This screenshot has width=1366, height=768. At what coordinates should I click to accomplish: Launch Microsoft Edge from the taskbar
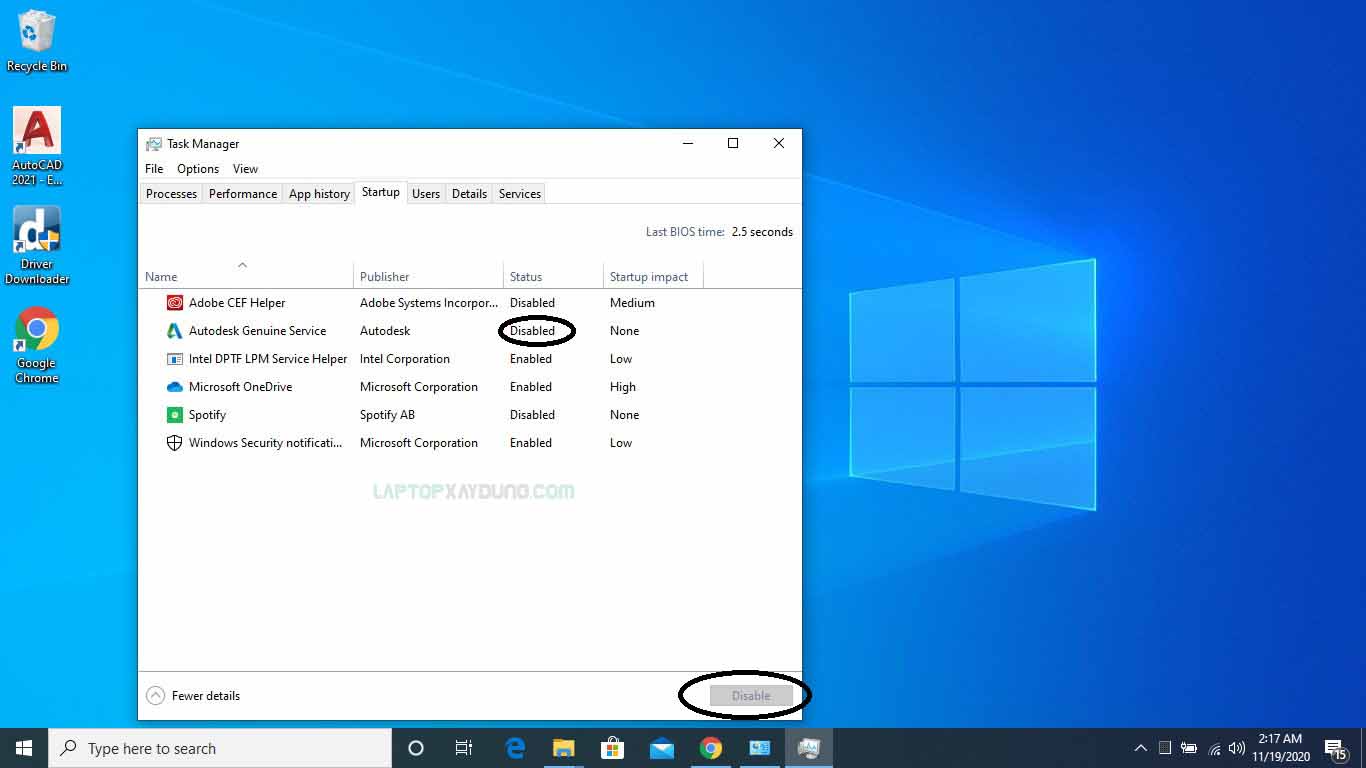tap(515, 748)
